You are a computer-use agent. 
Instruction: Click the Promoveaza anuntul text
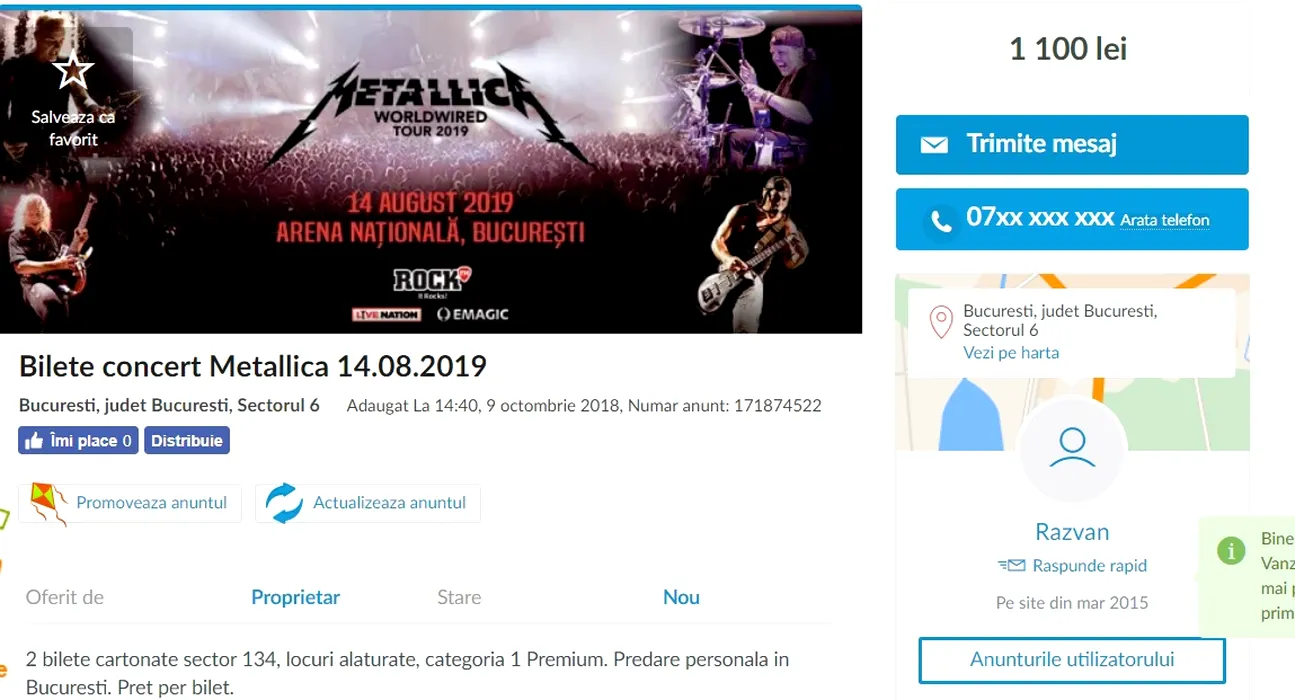click(152, 503)
